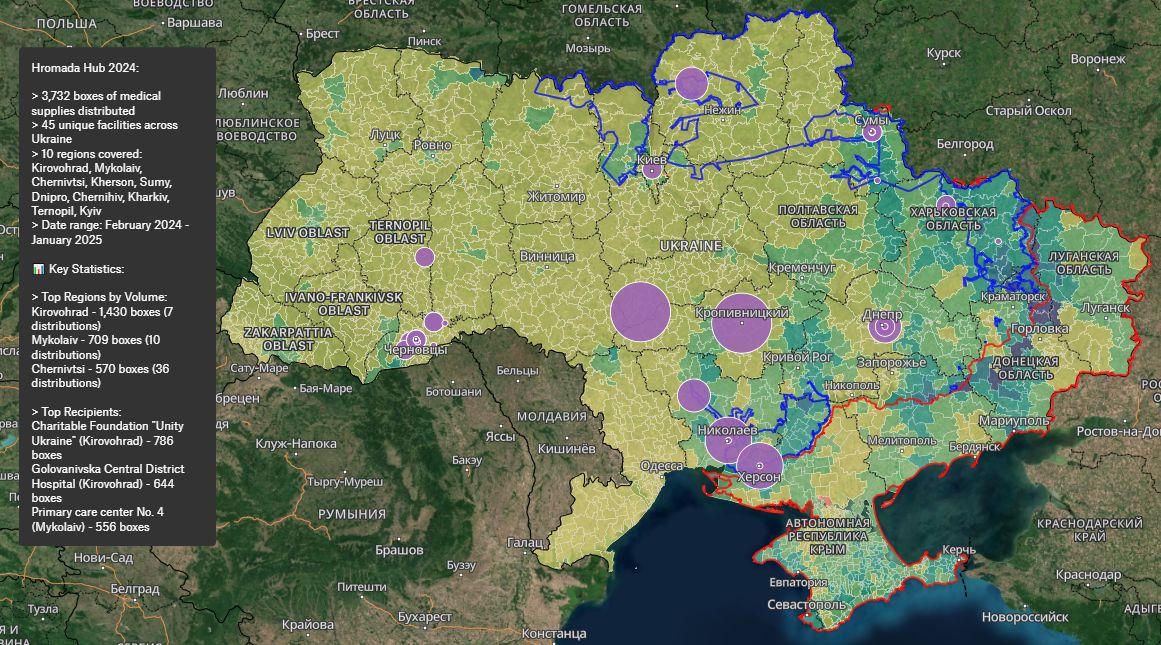Click the Брест city label
This screenshot has height=645, width=1161.
(x=322, y=33)
